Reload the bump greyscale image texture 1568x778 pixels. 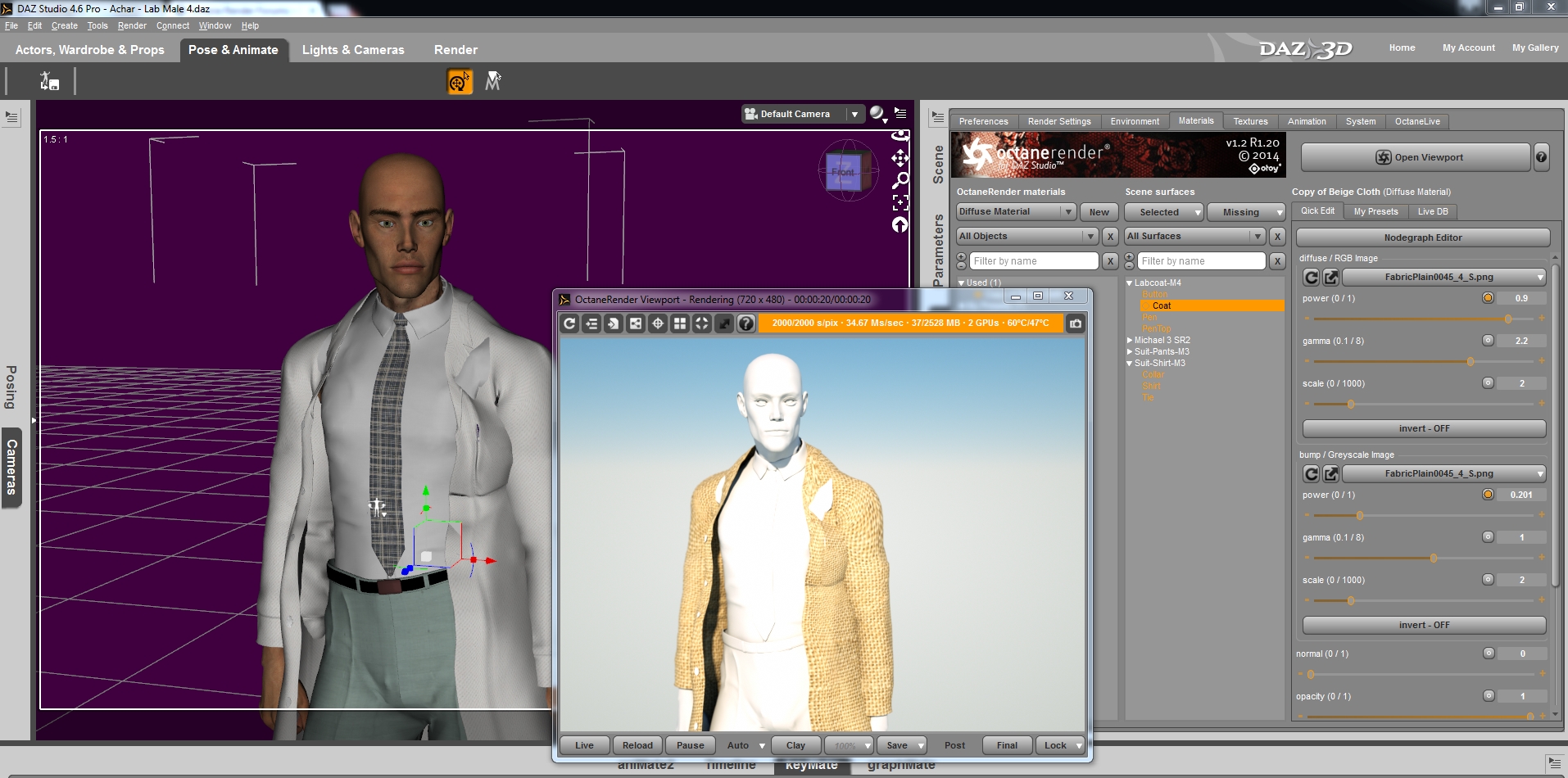click(1312, 474)
